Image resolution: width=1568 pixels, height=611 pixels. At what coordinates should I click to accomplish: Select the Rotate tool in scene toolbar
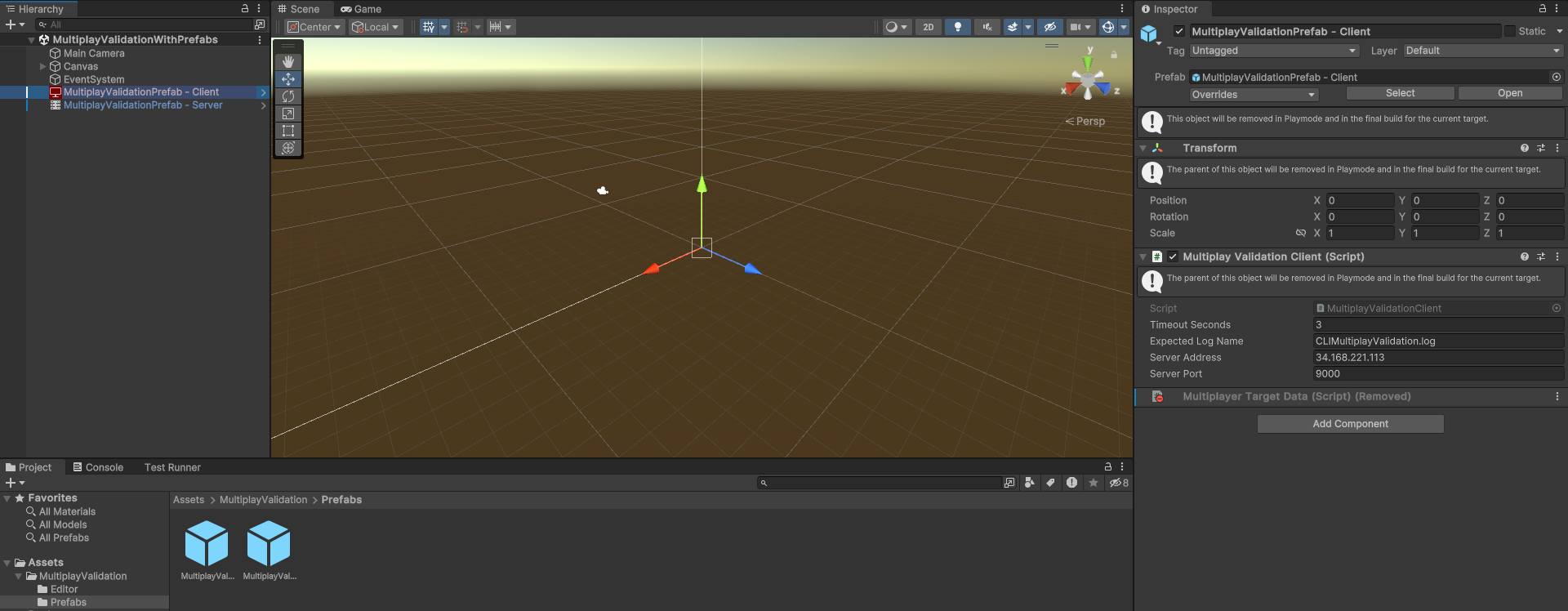(x=288, y=96)
